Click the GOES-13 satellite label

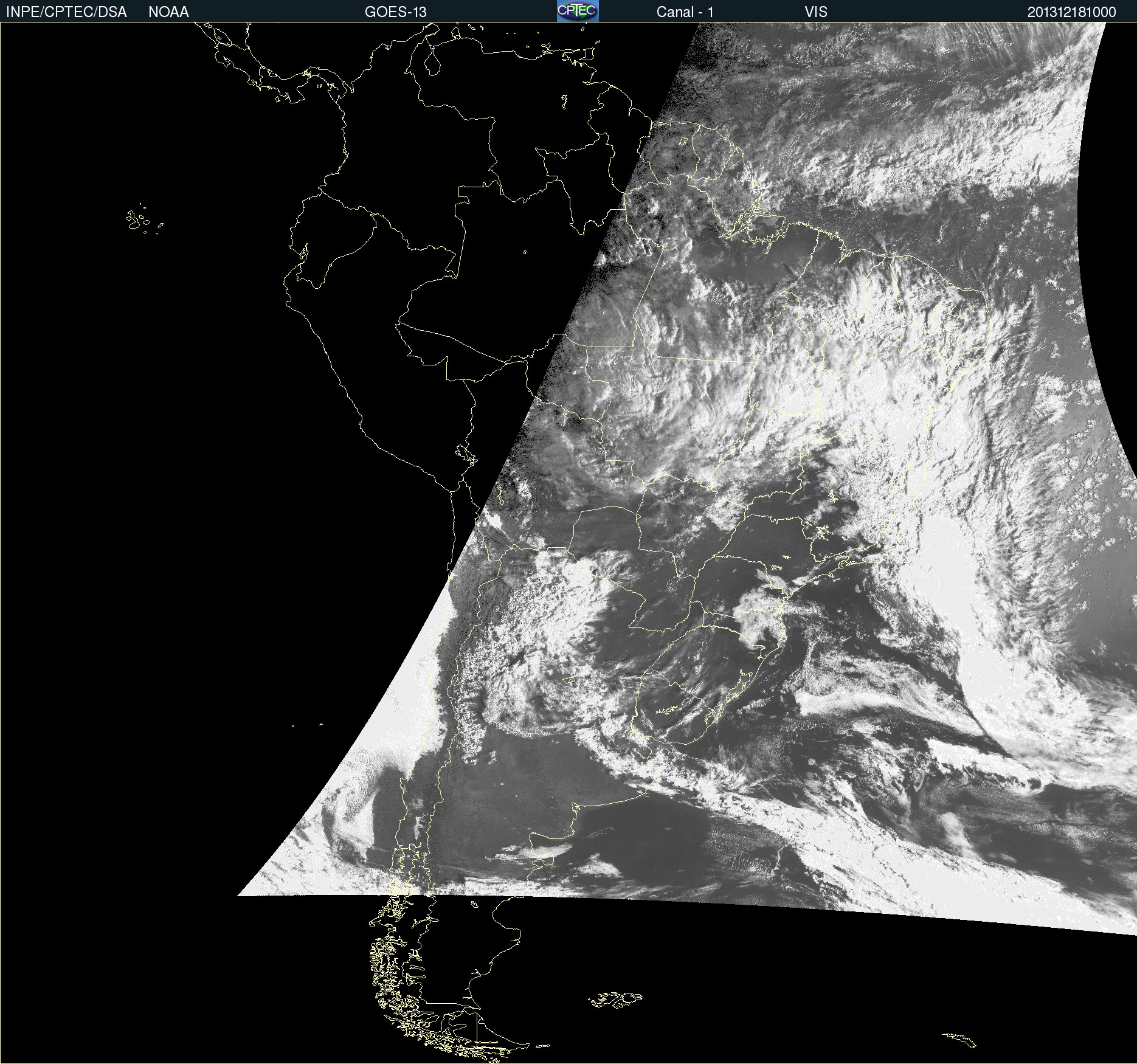[396, 12]
